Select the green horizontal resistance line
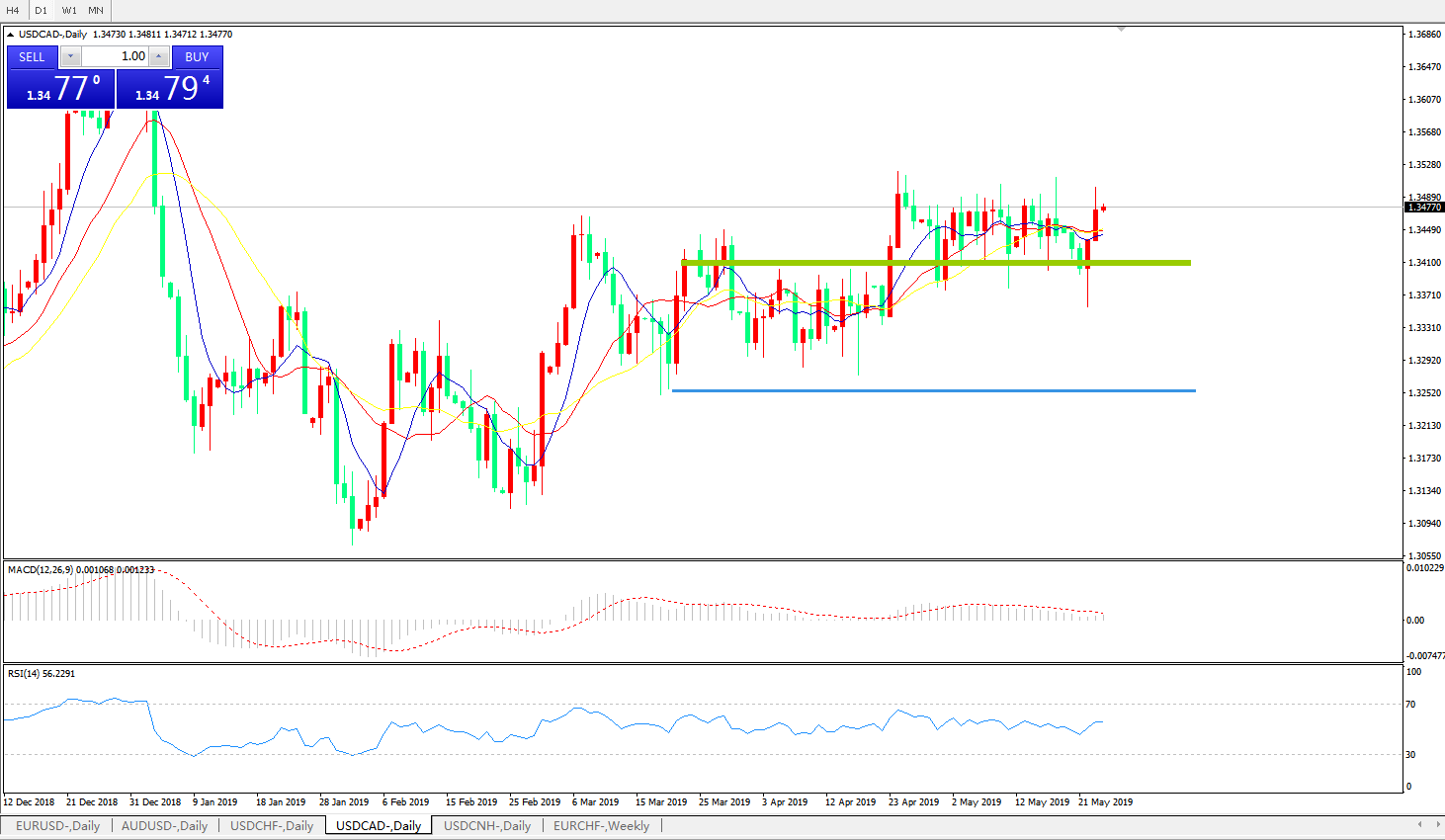Viewport: 1445px width, 840px height. coord(935,263)
